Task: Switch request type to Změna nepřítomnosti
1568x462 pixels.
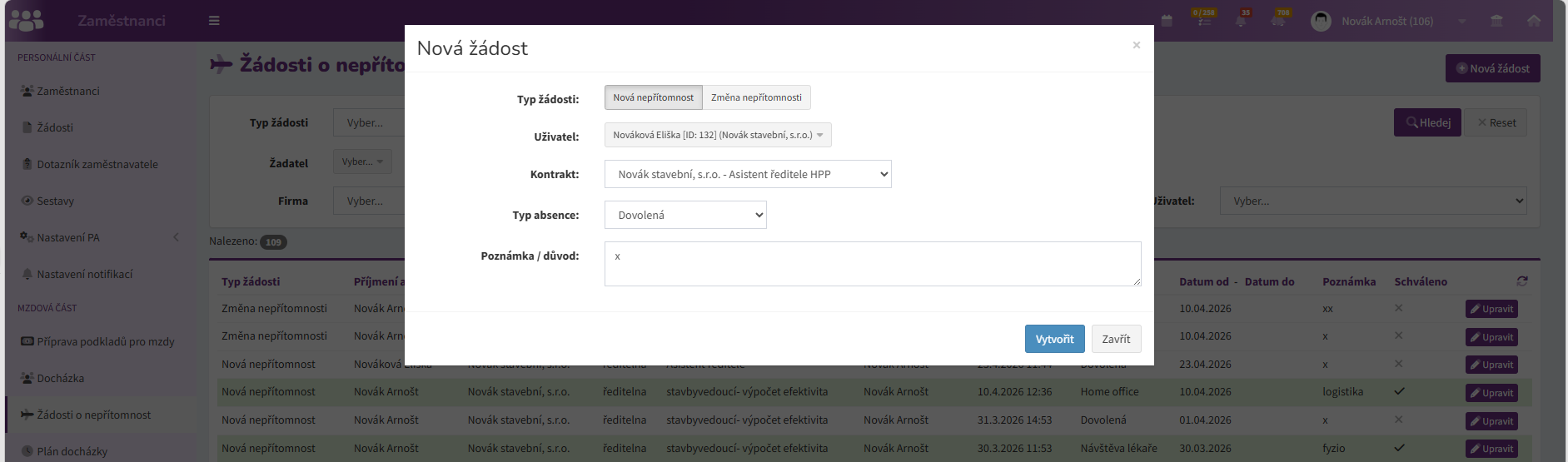Action: tap(756, 97)
